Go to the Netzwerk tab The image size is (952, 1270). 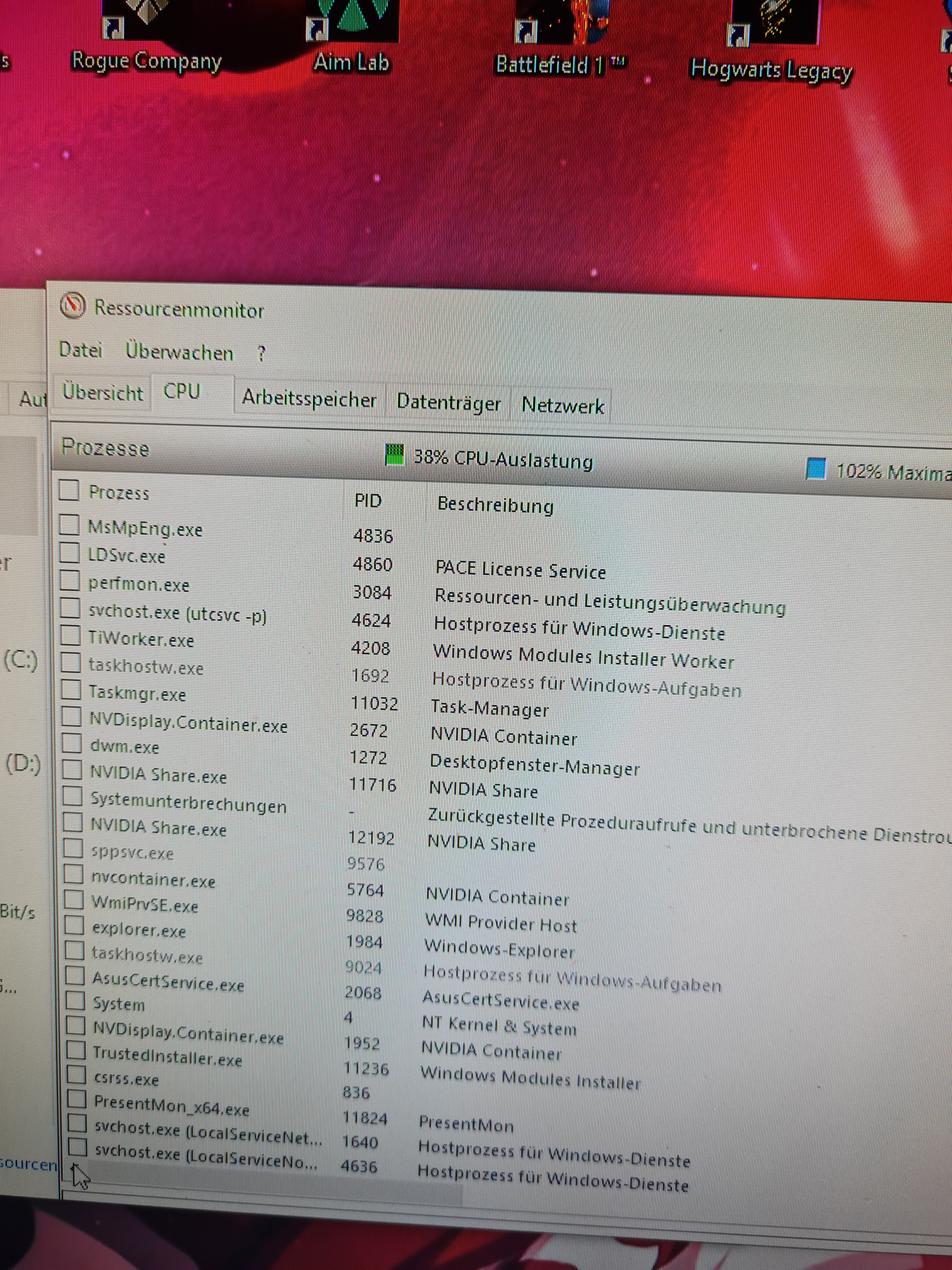(563, 406)
